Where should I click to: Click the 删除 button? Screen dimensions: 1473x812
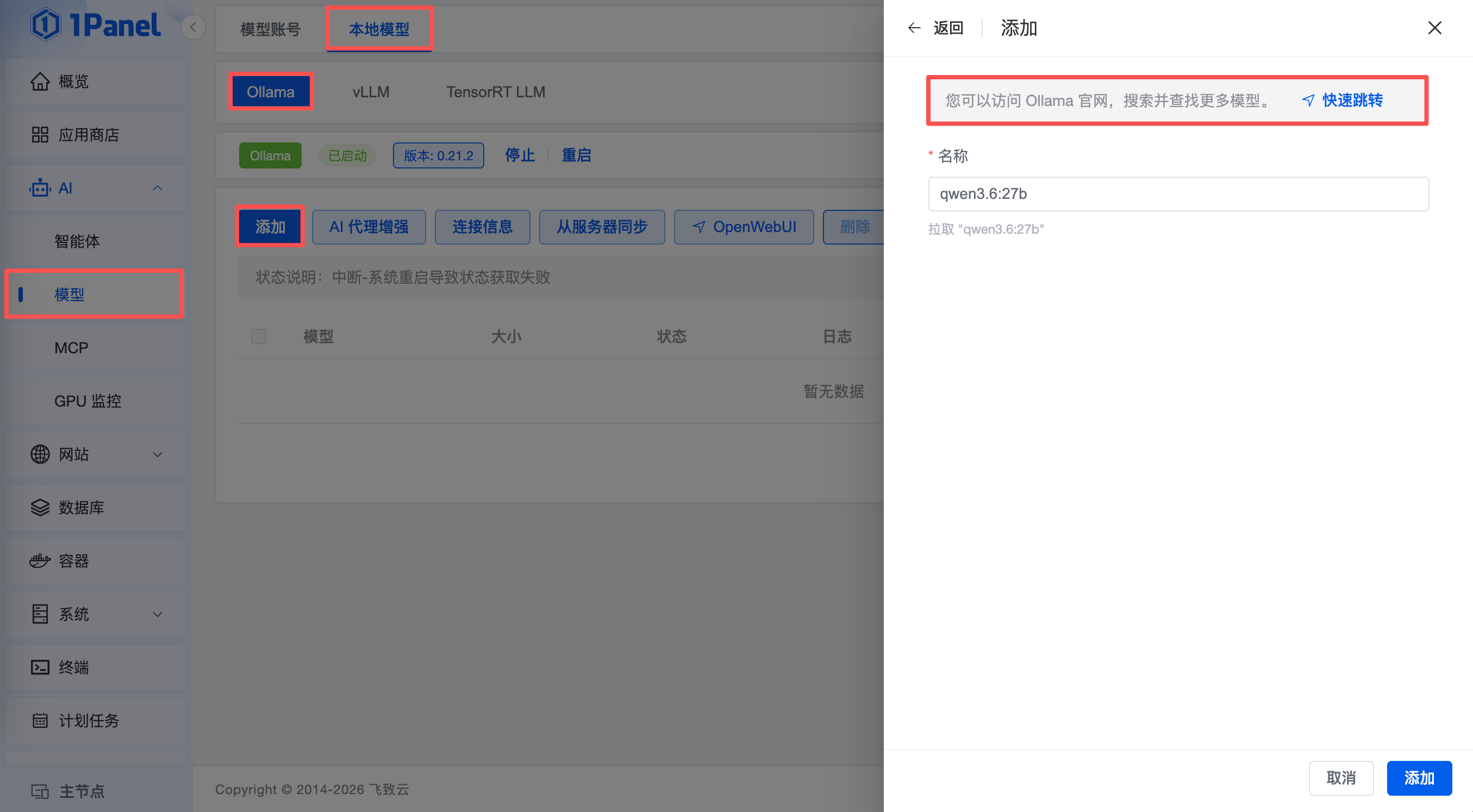(854, 227)
